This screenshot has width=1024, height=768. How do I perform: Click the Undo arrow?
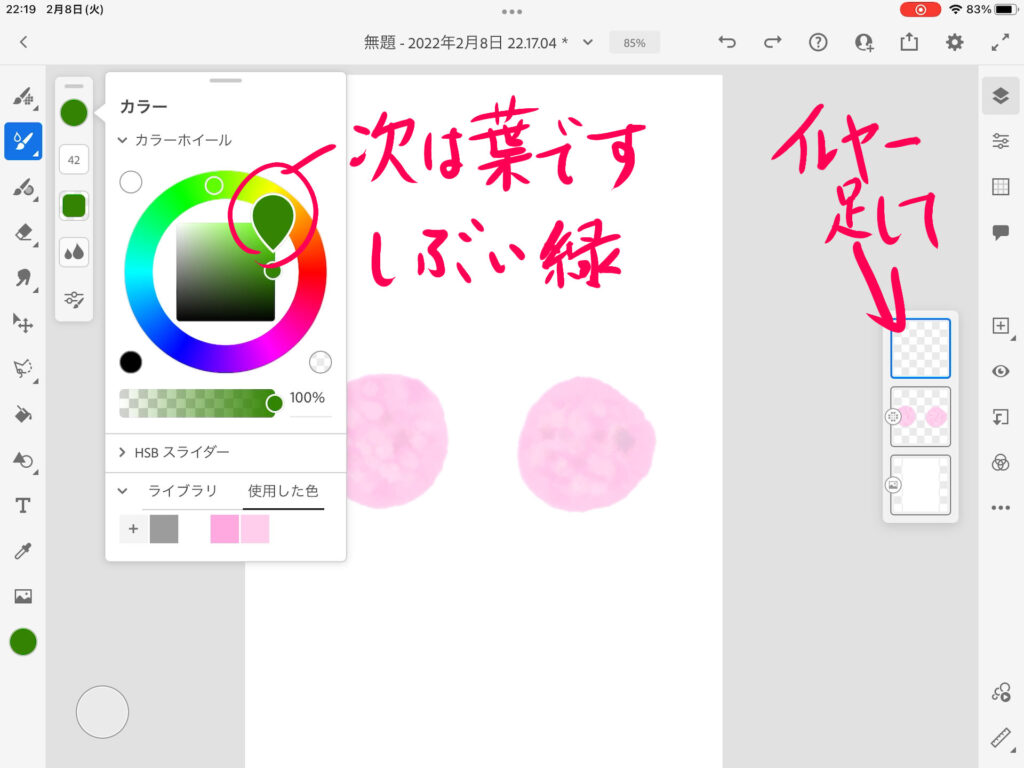pos(727,42)
